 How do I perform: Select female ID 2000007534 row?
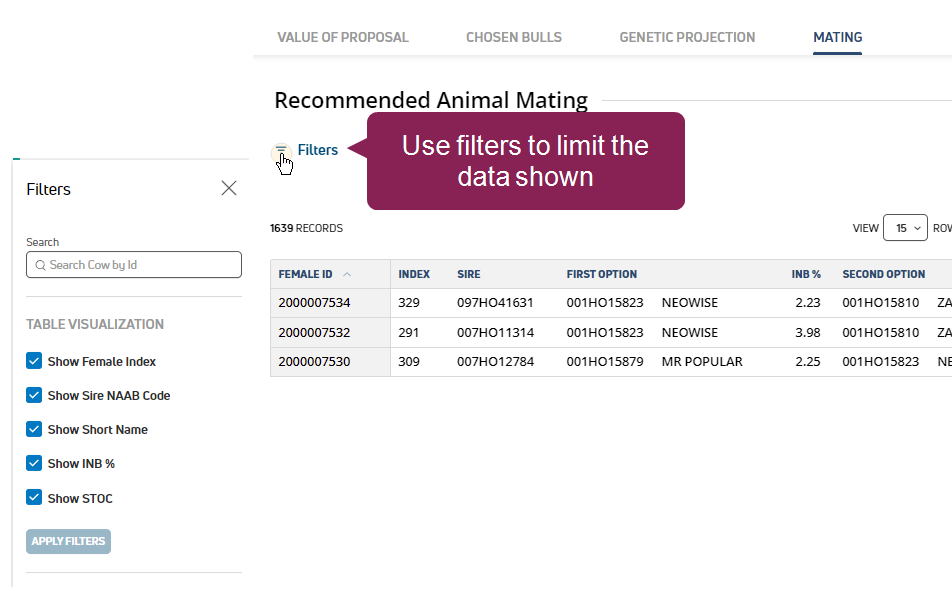pos(314,303)
